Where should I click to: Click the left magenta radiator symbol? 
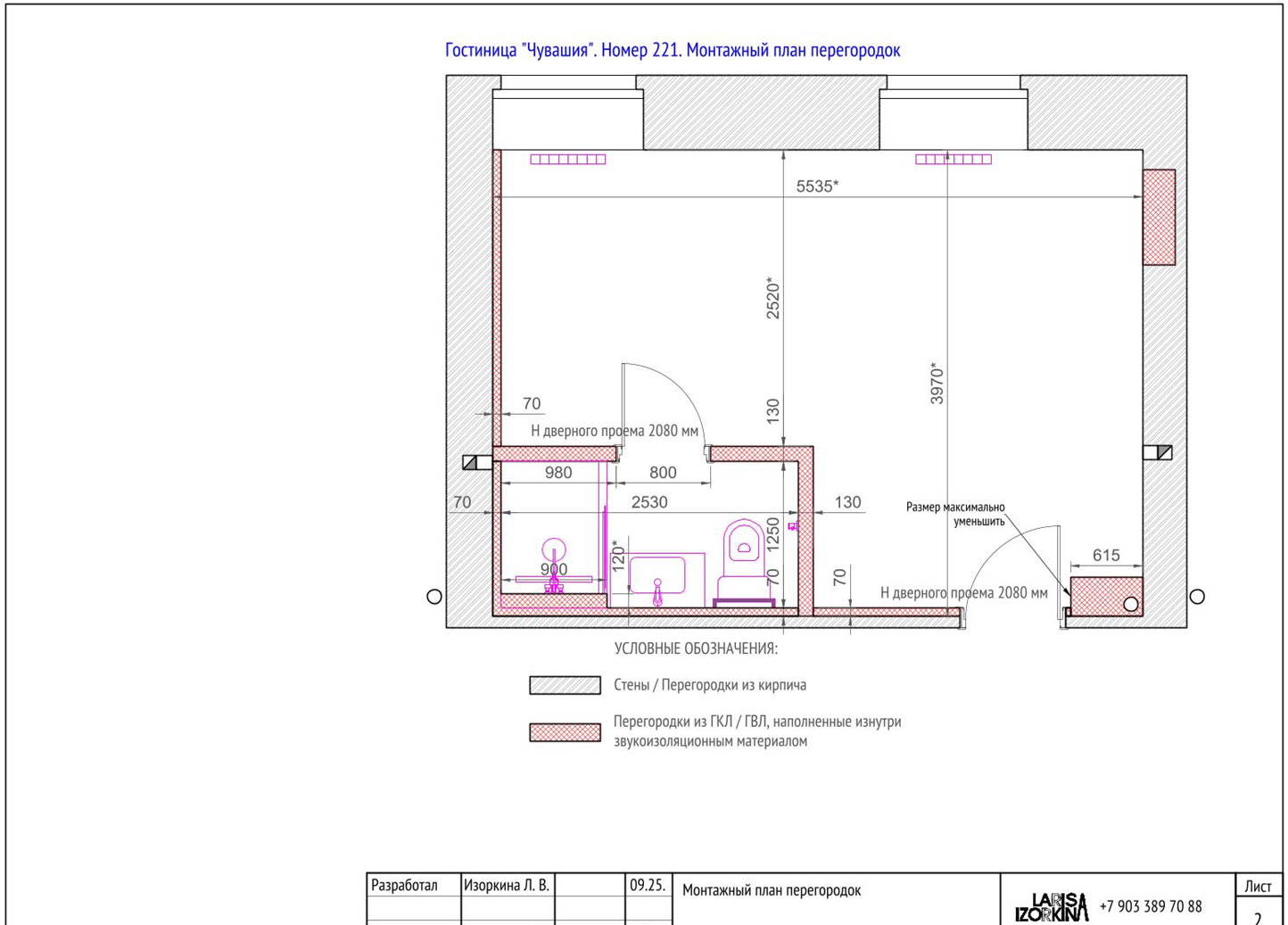[x=568, y=160]
